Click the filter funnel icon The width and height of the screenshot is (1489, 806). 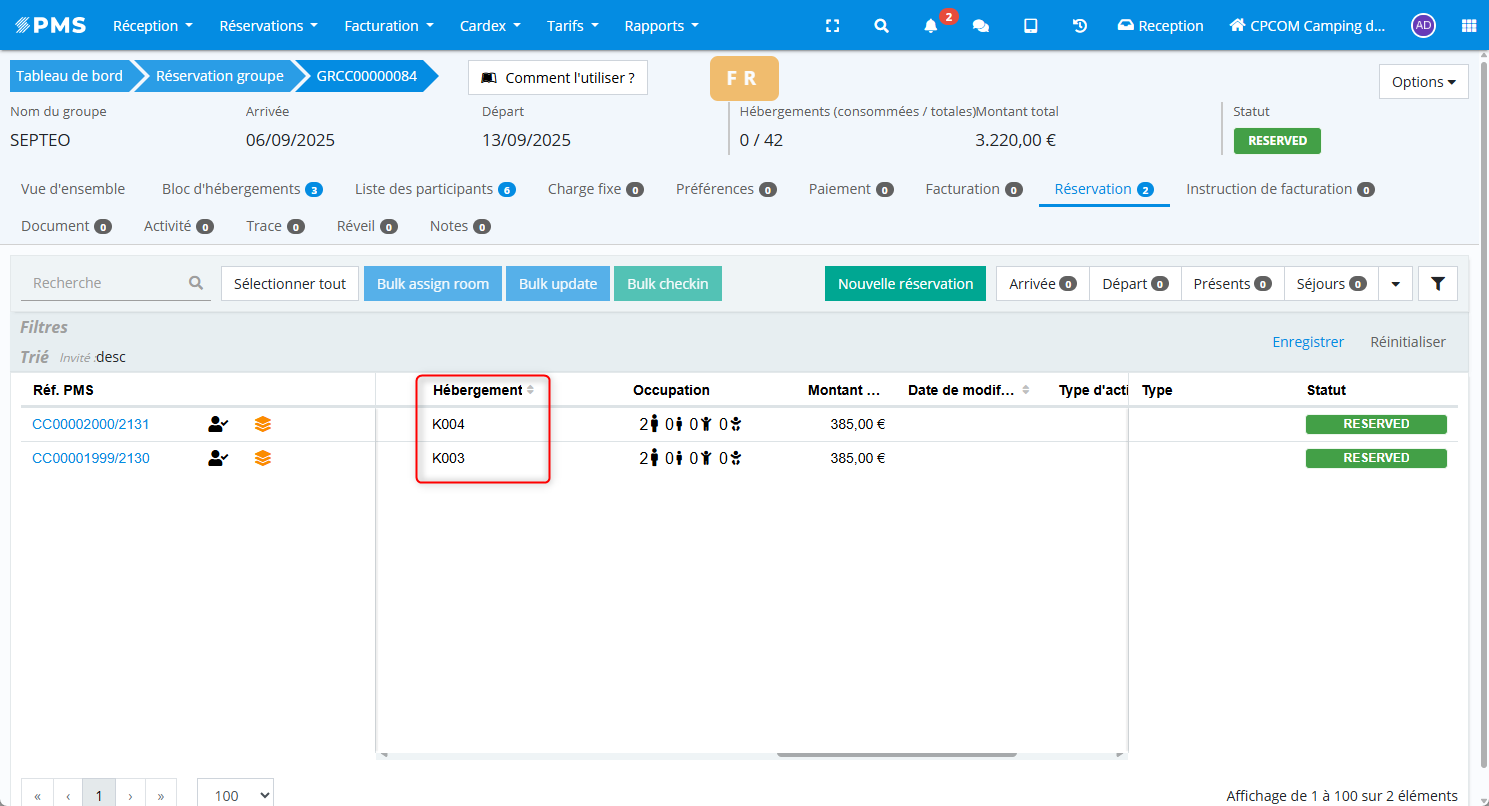[x=1437, y=284]
